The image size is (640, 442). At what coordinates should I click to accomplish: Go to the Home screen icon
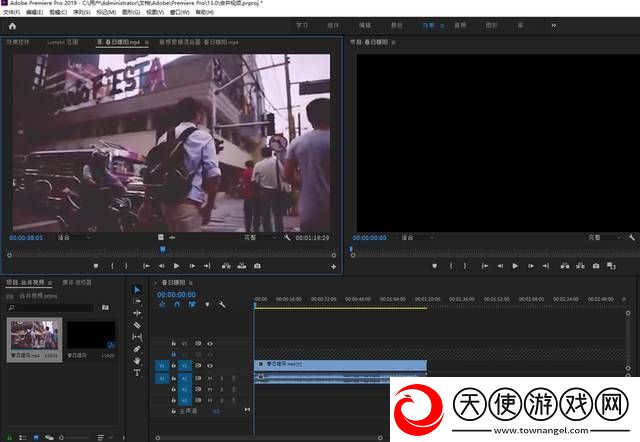click(x=12, y=26)
